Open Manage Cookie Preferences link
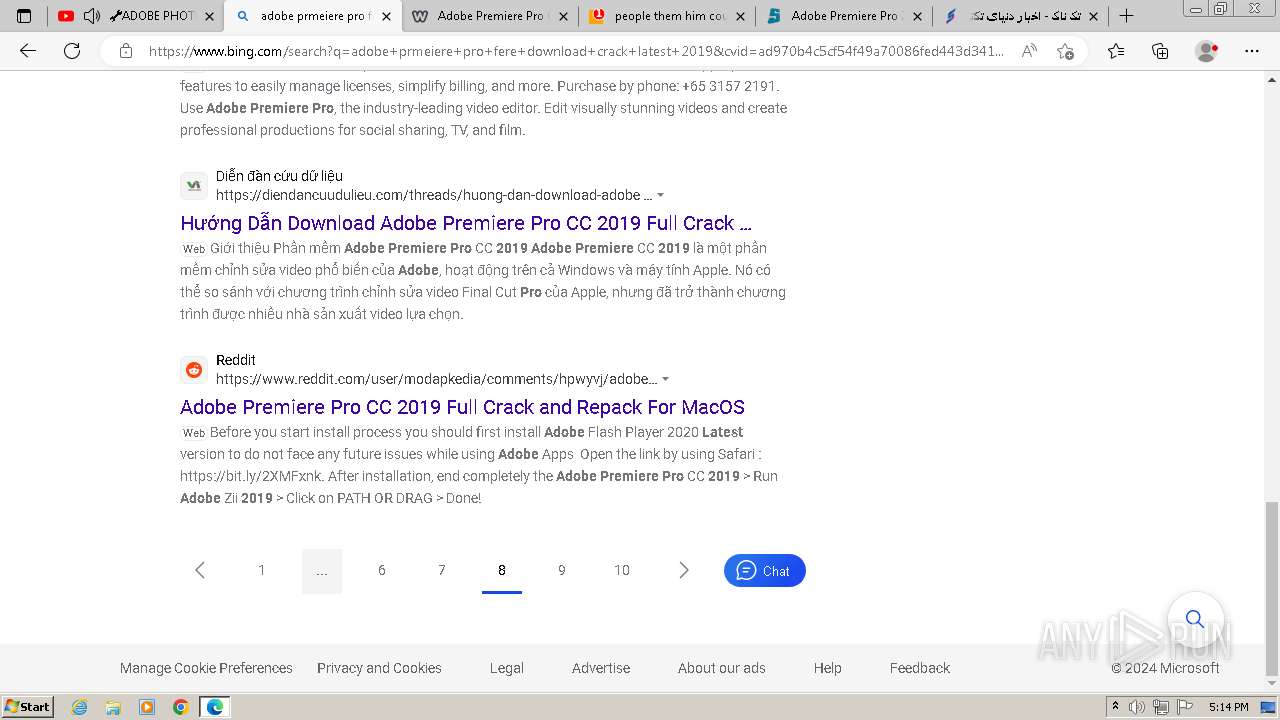 206,668
